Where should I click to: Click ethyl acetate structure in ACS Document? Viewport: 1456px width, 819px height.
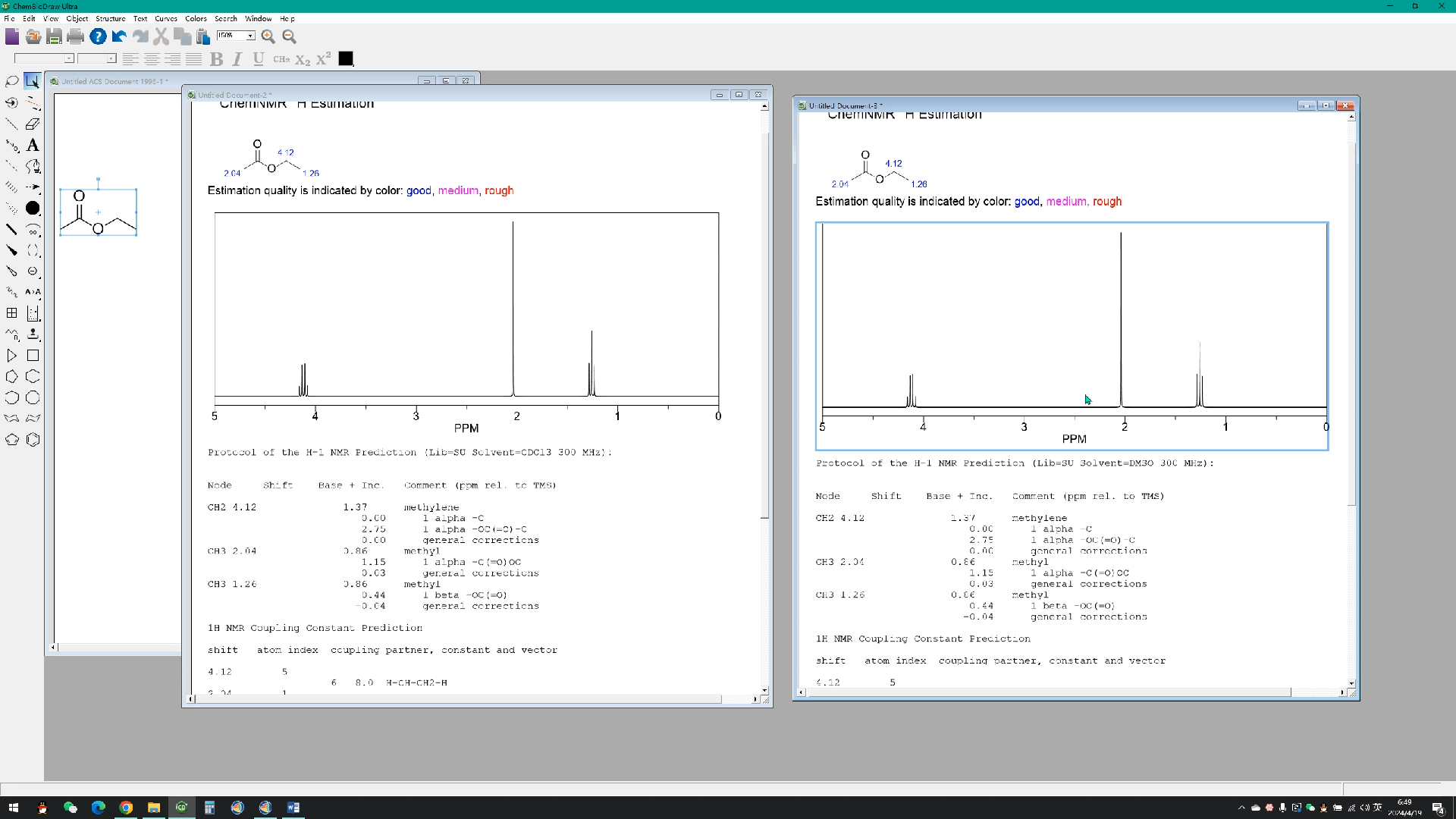pyautogui.click(x=99, y=212)
